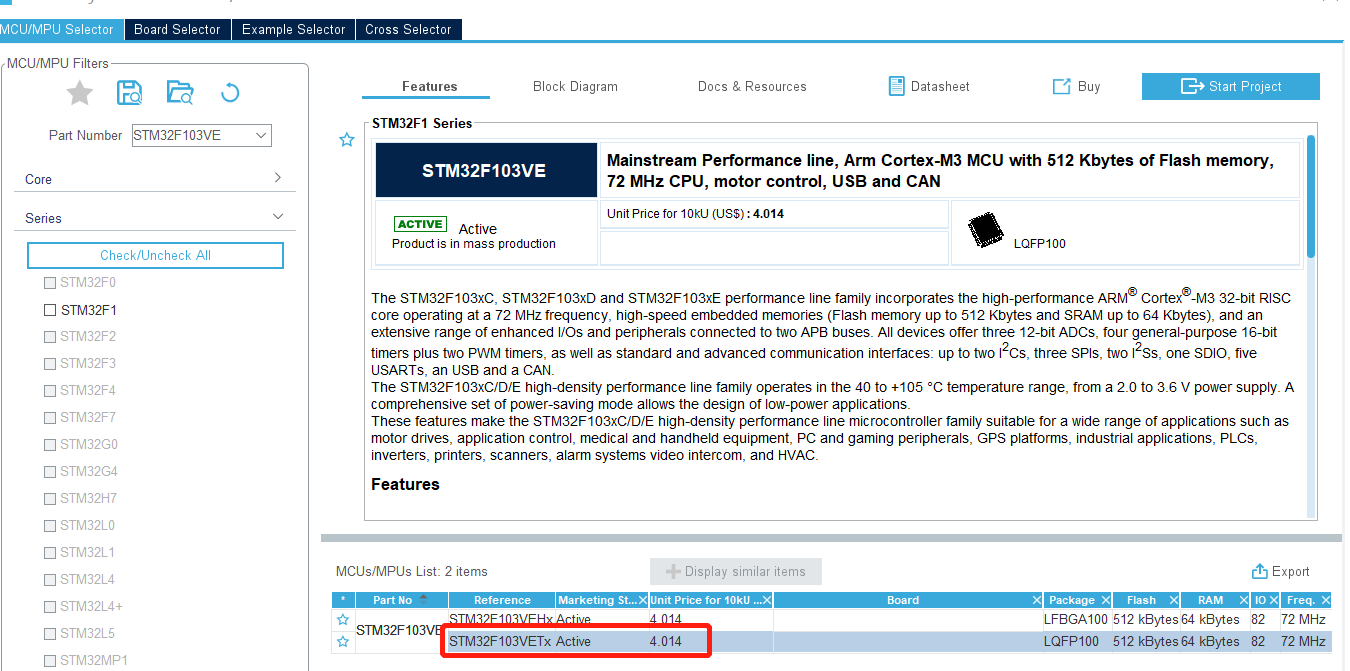Toggle the STM32F4 series checkbox

(x=50, y=391)
